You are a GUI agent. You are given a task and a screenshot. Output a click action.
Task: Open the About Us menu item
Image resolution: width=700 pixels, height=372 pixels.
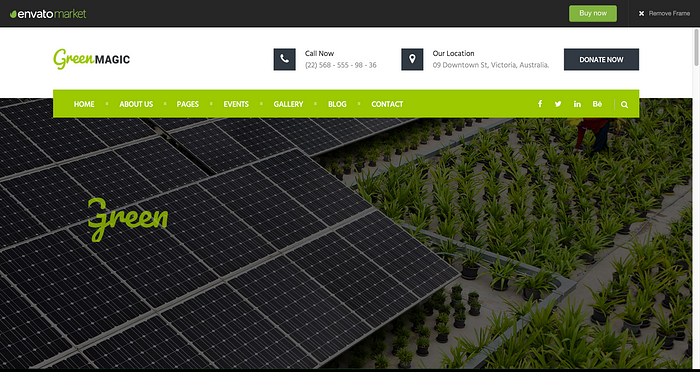click(136, 104)
